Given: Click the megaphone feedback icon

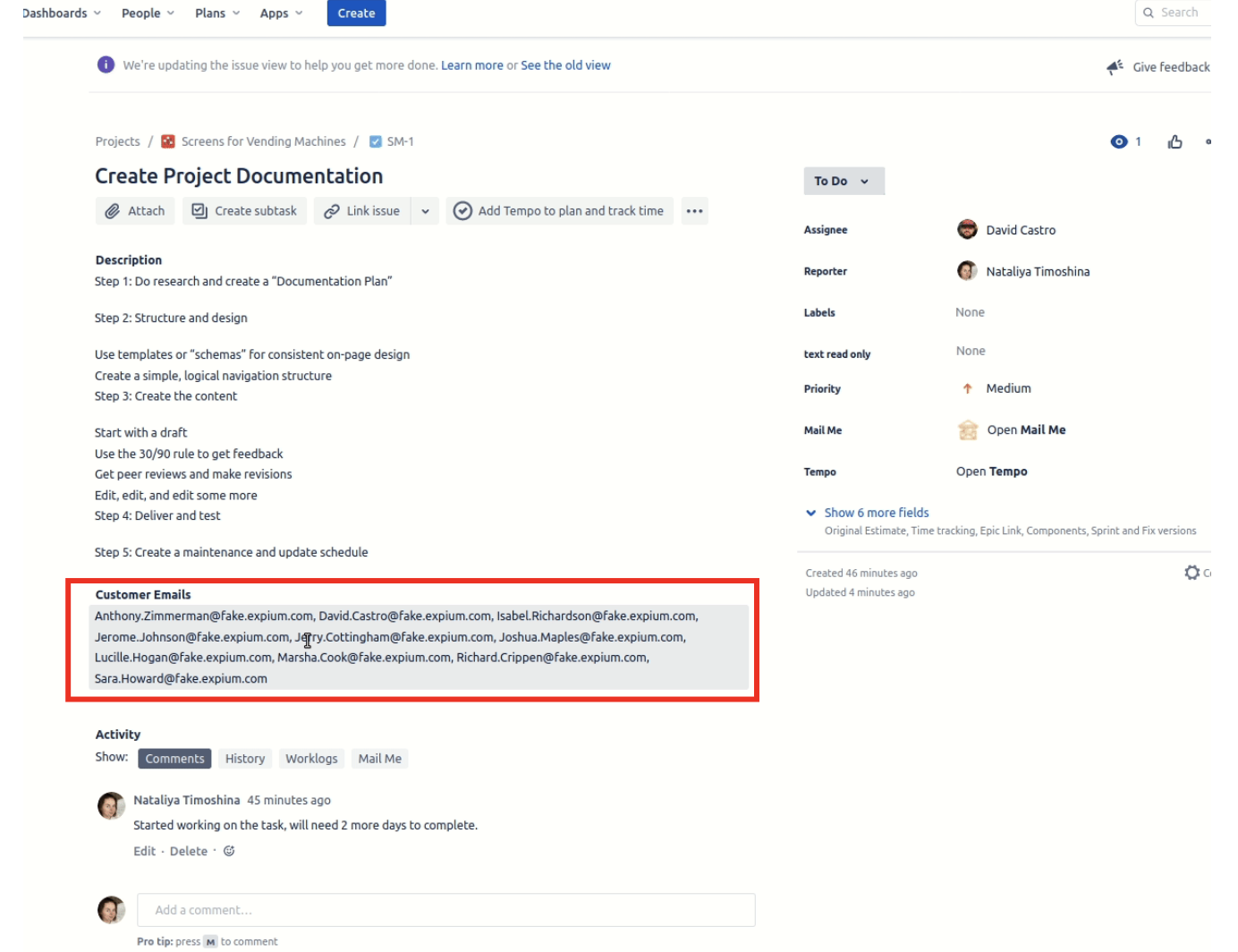Looking at the screenshot, I should click(x=1115, y=67).
